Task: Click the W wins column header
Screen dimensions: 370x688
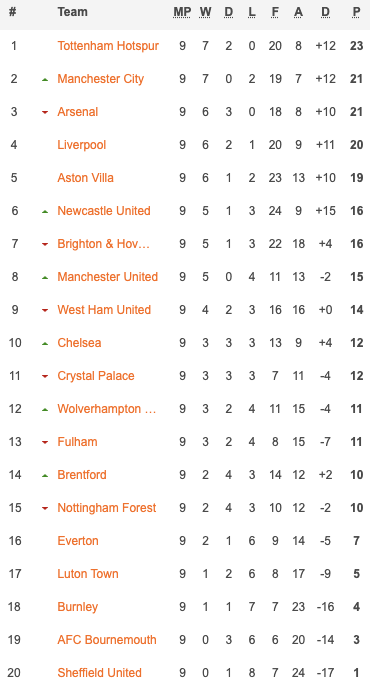Action: coord(205,12)
